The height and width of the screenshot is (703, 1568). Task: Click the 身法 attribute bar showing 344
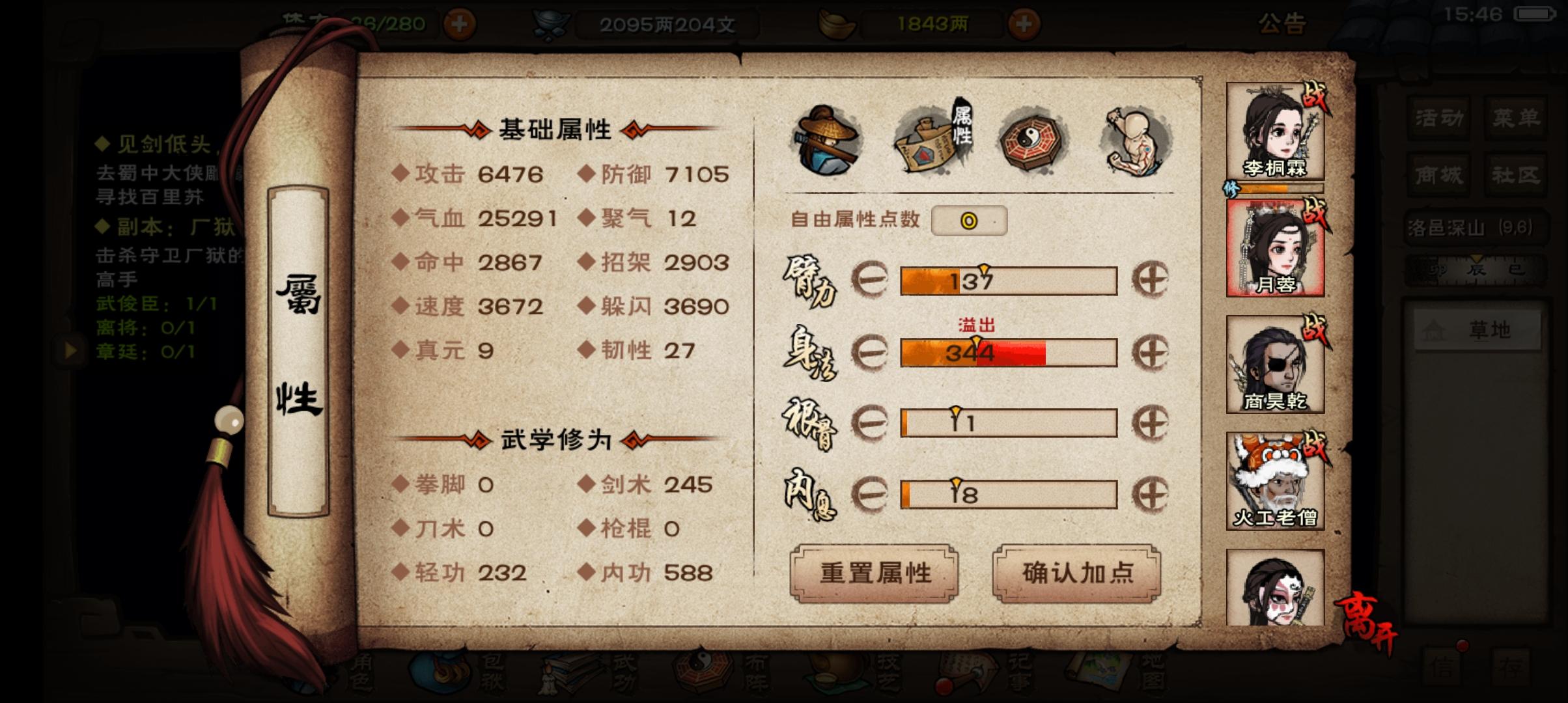[1009, 352]
